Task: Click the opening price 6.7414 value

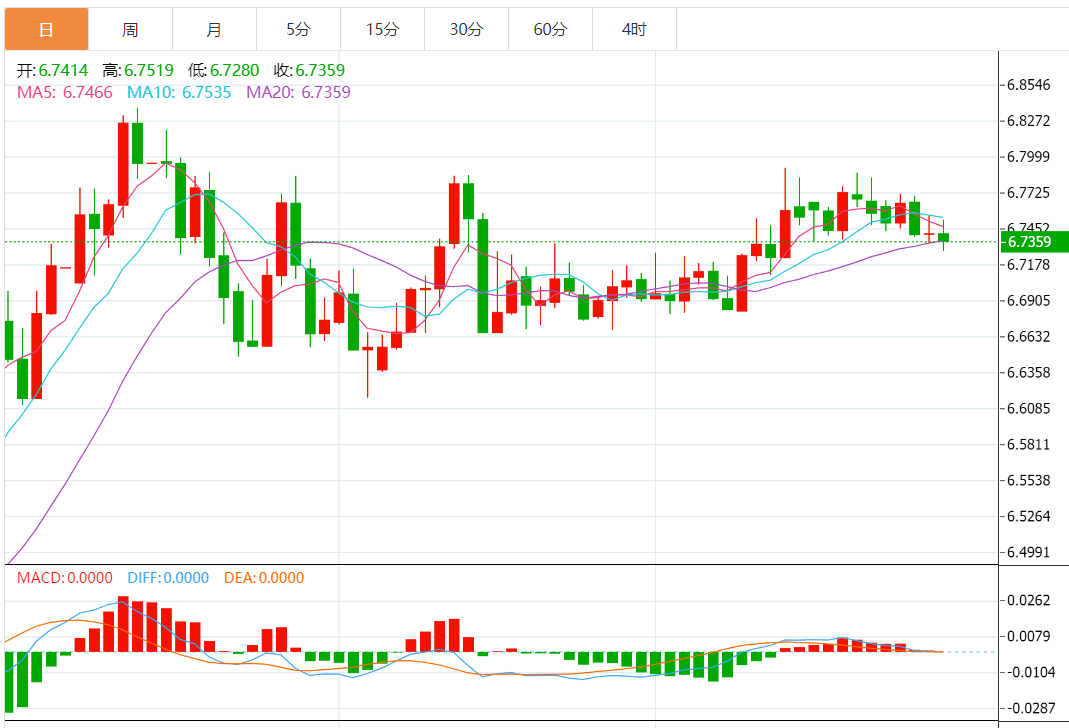Action: click(63, 70)
